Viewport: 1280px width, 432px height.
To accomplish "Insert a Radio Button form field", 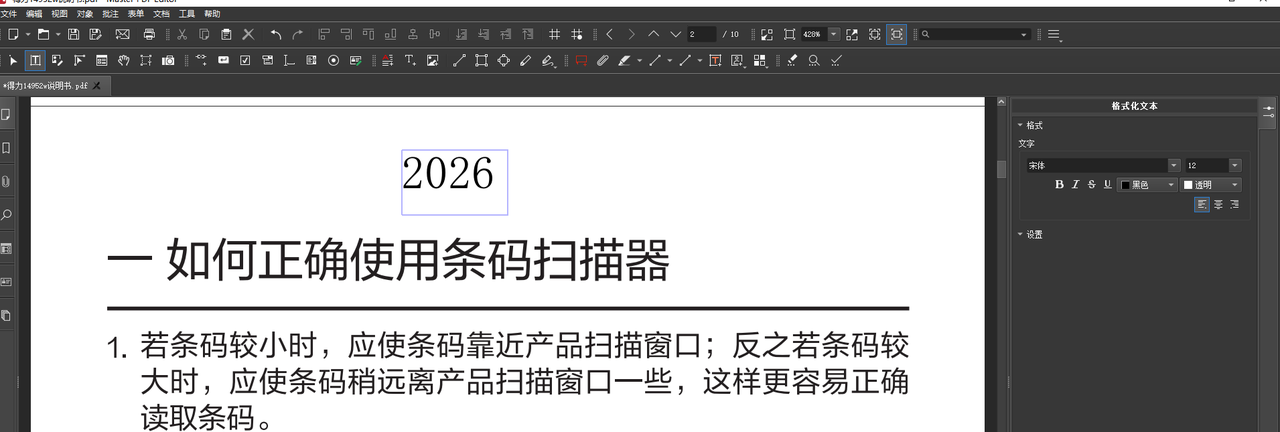I will (x=334, y=60).
